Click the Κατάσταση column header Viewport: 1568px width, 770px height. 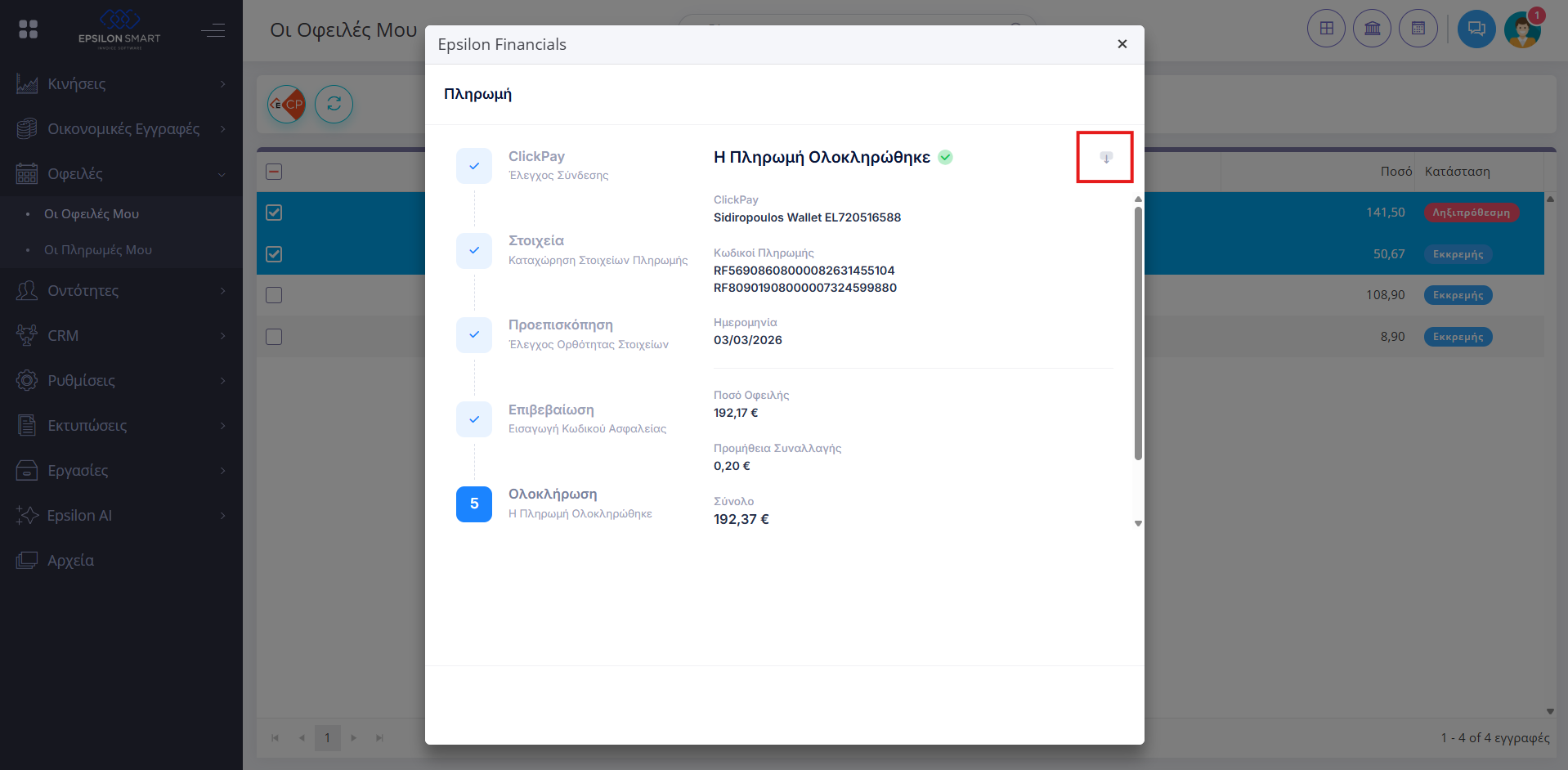pyautogui.click(x=1457, y=172)
